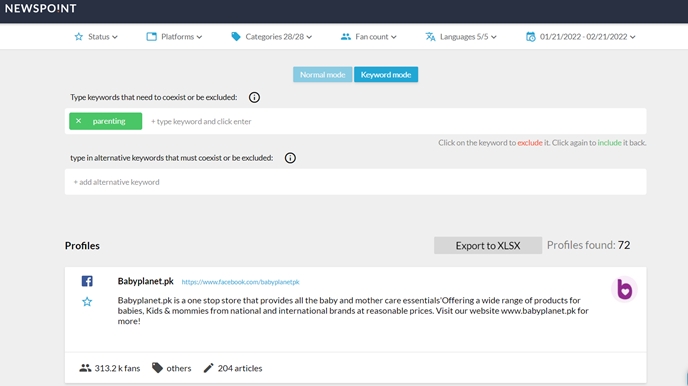This screenshot has width=688, height=386.
Task: Click info icon next to alternative keywords label
Action: pyautogui.click(x=290, y=158)
